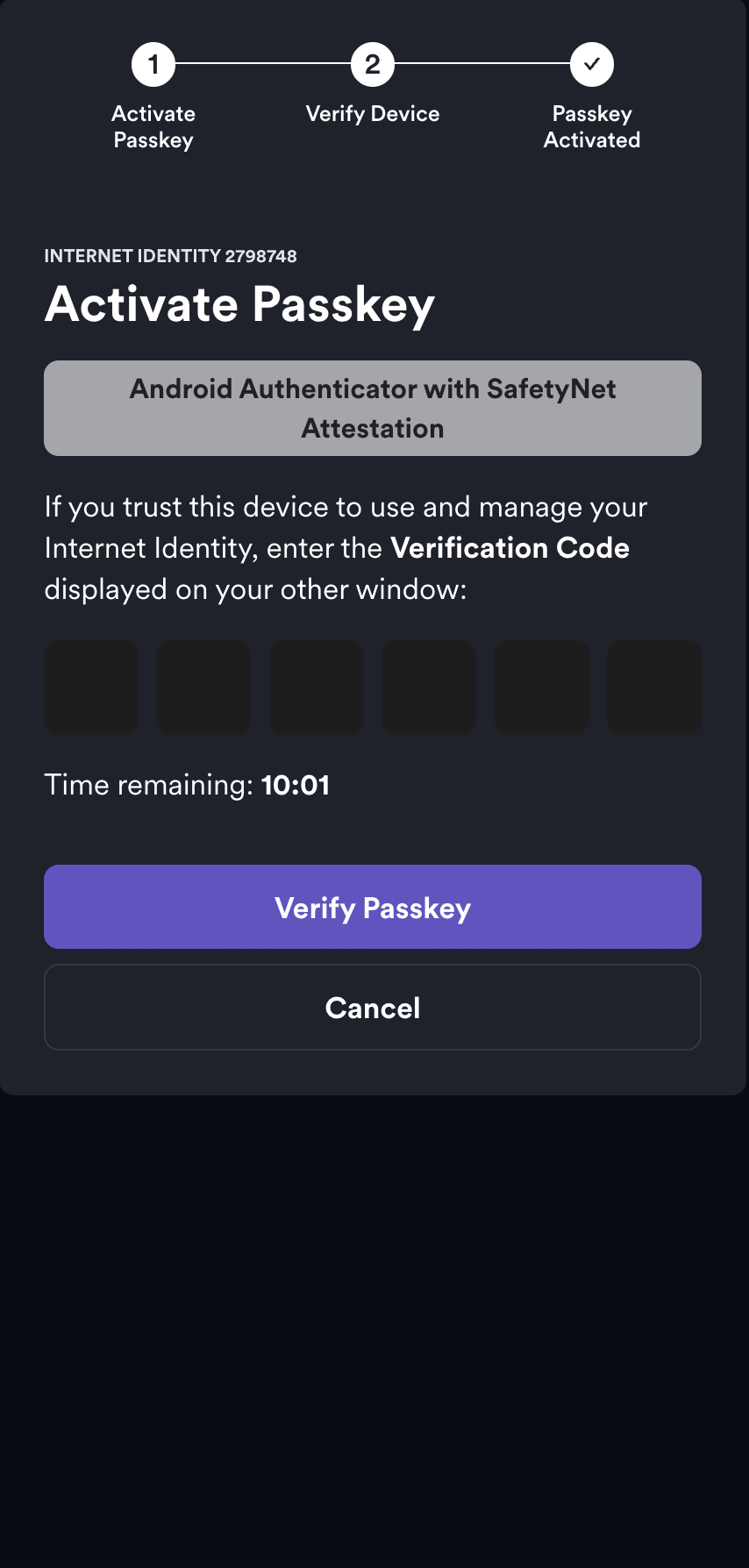Click the Passkey Activated step label
The height and width of the screenshot is (1568, 749).
(x=592, y=126)
